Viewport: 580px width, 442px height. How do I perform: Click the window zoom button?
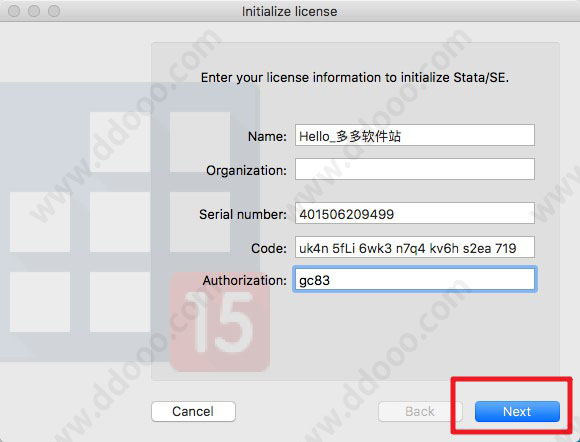[54, 11]
